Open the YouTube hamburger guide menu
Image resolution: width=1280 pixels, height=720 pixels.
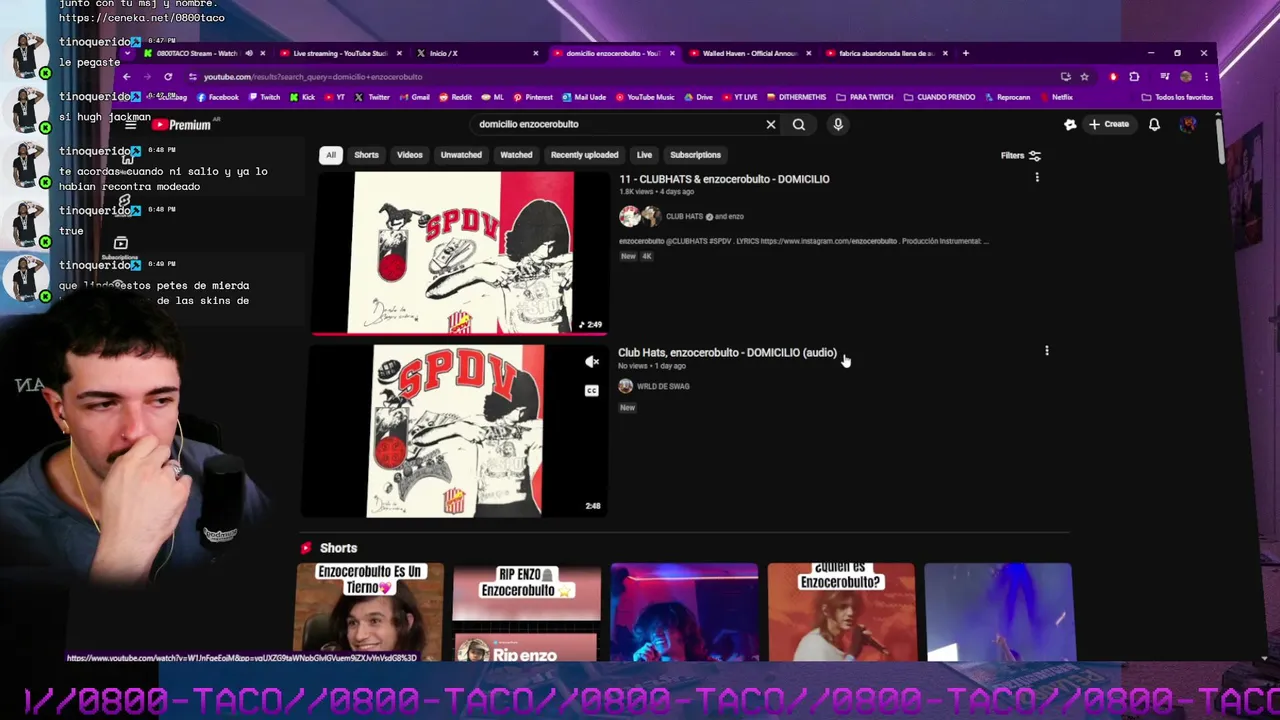[x=130, y=125]
